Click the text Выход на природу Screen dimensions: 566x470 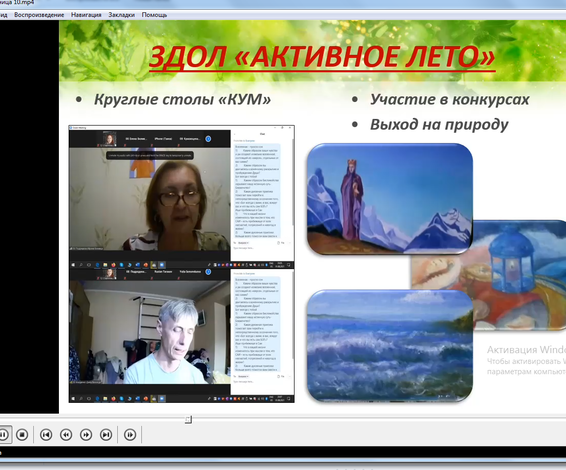[439, 125]
